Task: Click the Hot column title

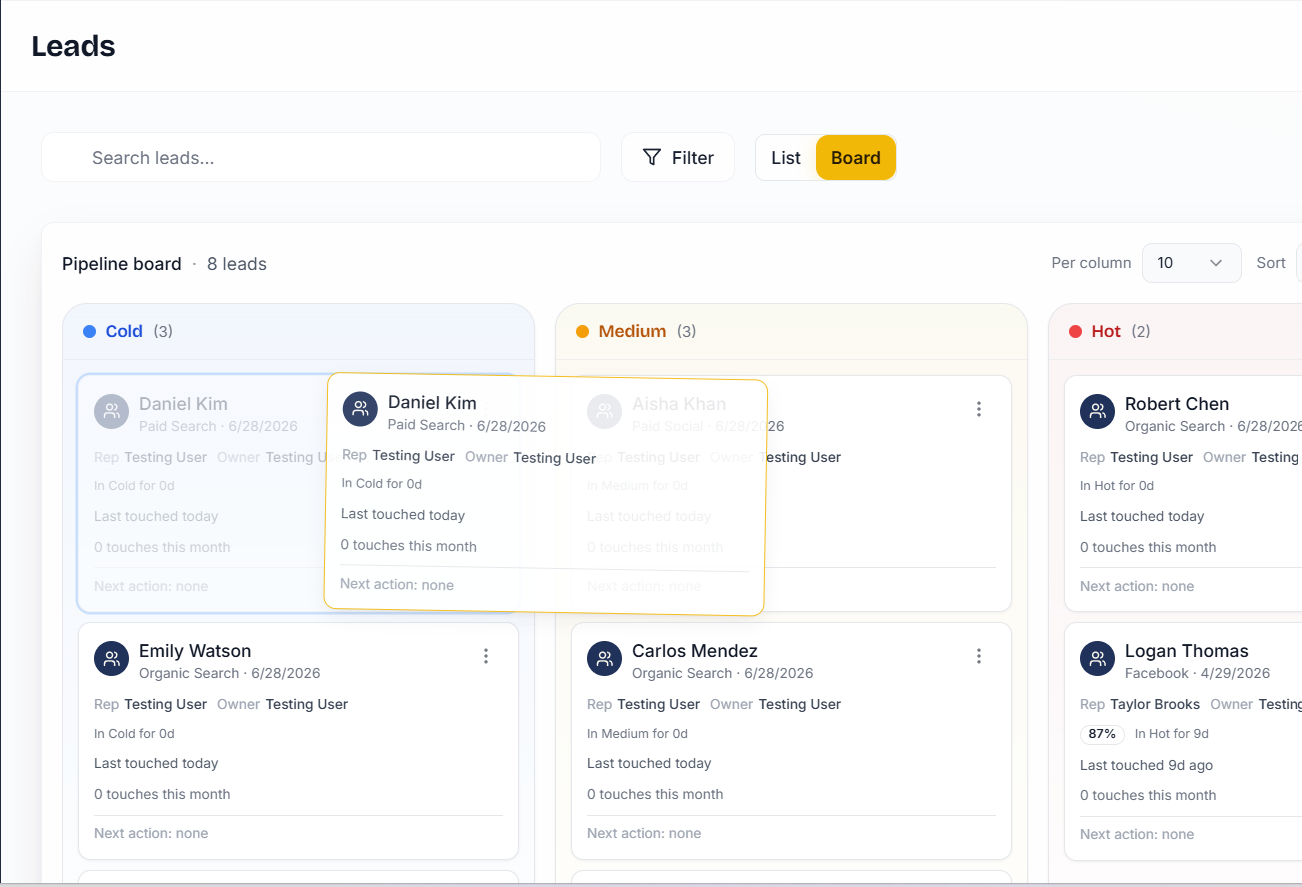Action: [1106, 331]
